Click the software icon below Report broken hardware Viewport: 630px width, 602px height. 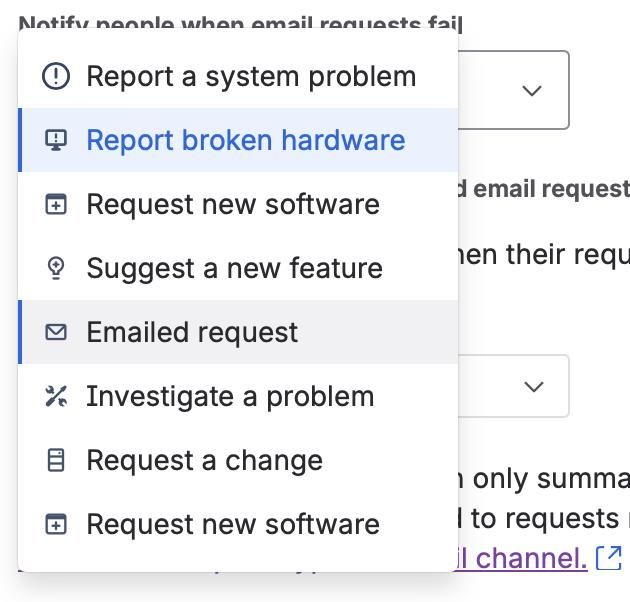56,205
